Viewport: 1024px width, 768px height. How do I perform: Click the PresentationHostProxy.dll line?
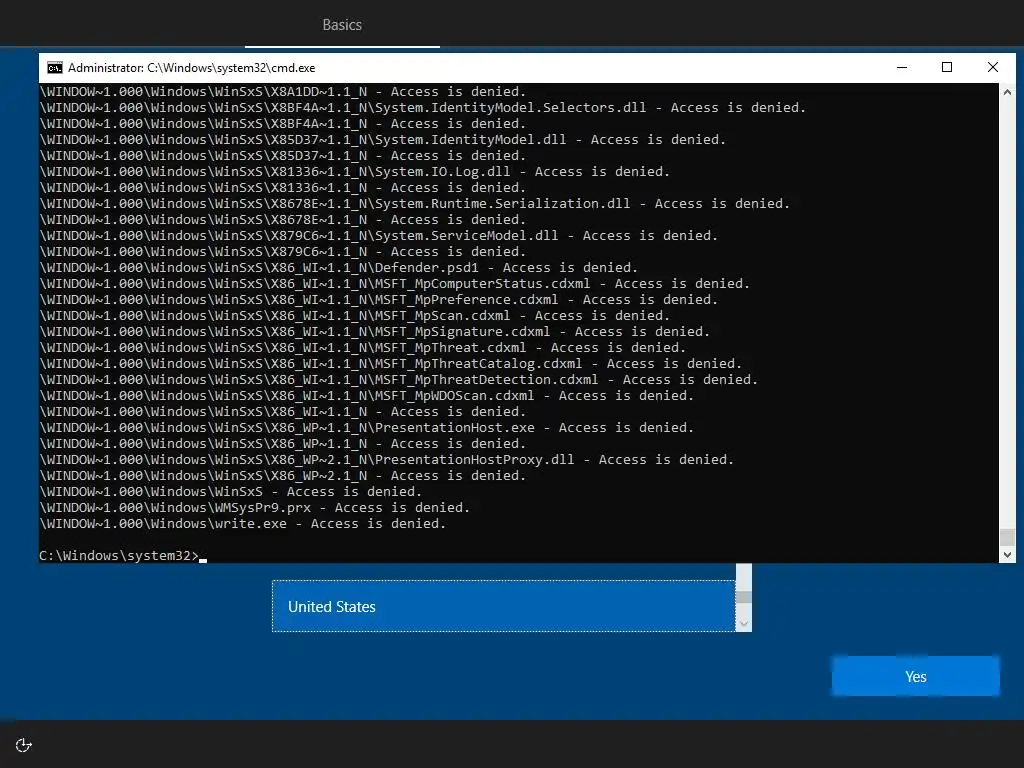pyautogui.click(x=387, y=460)
